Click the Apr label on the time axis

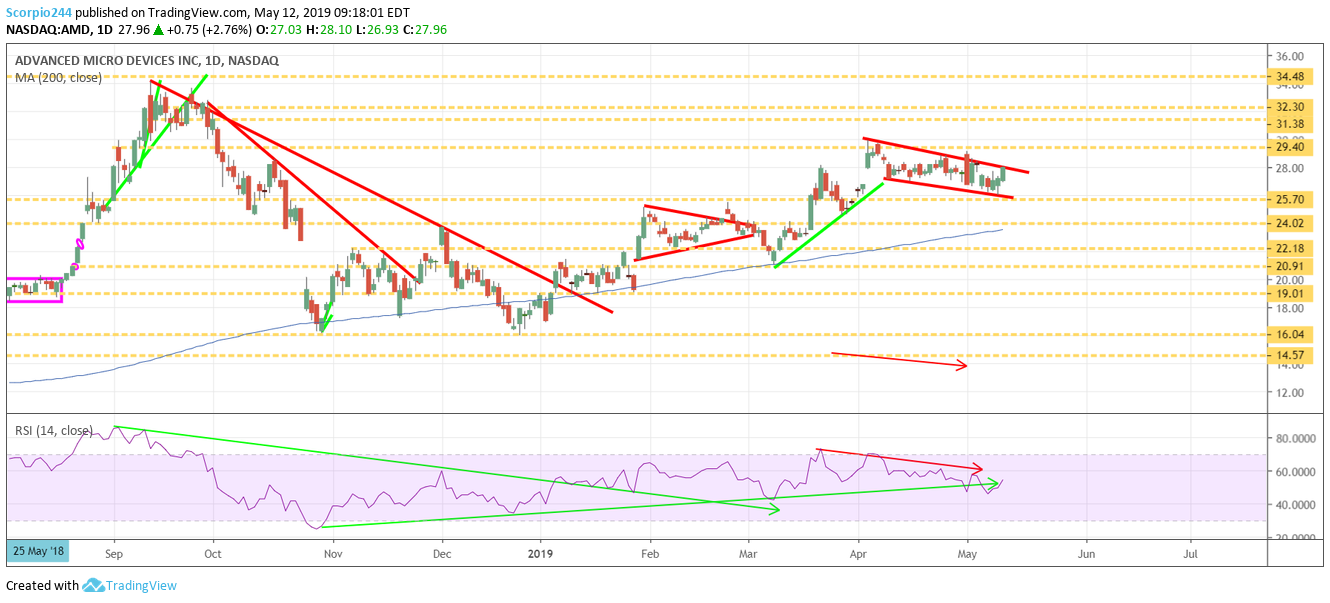click(x=858, y=552)
